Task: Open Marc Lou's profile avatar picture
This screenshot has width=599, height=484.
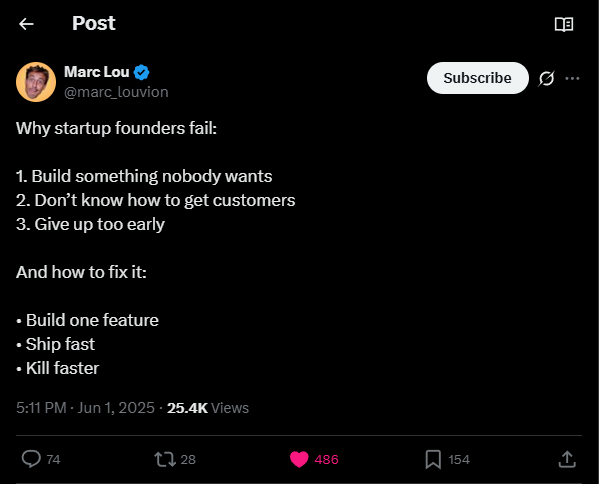Action: 36,82
